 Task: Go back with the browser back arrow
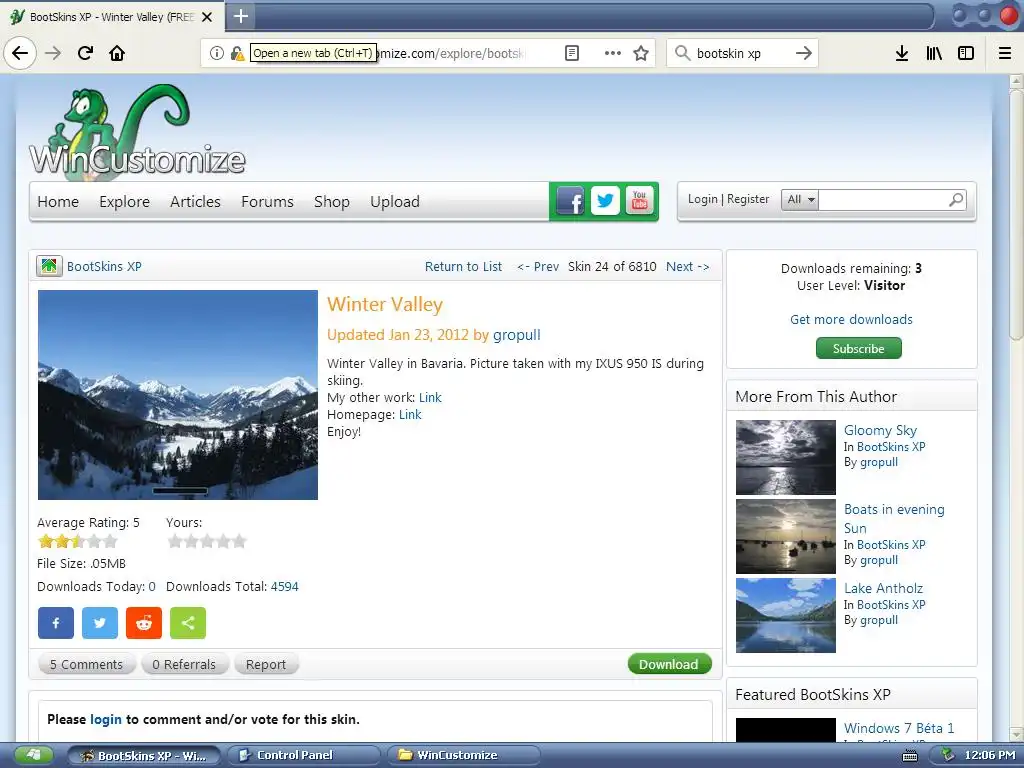point(20,53)
